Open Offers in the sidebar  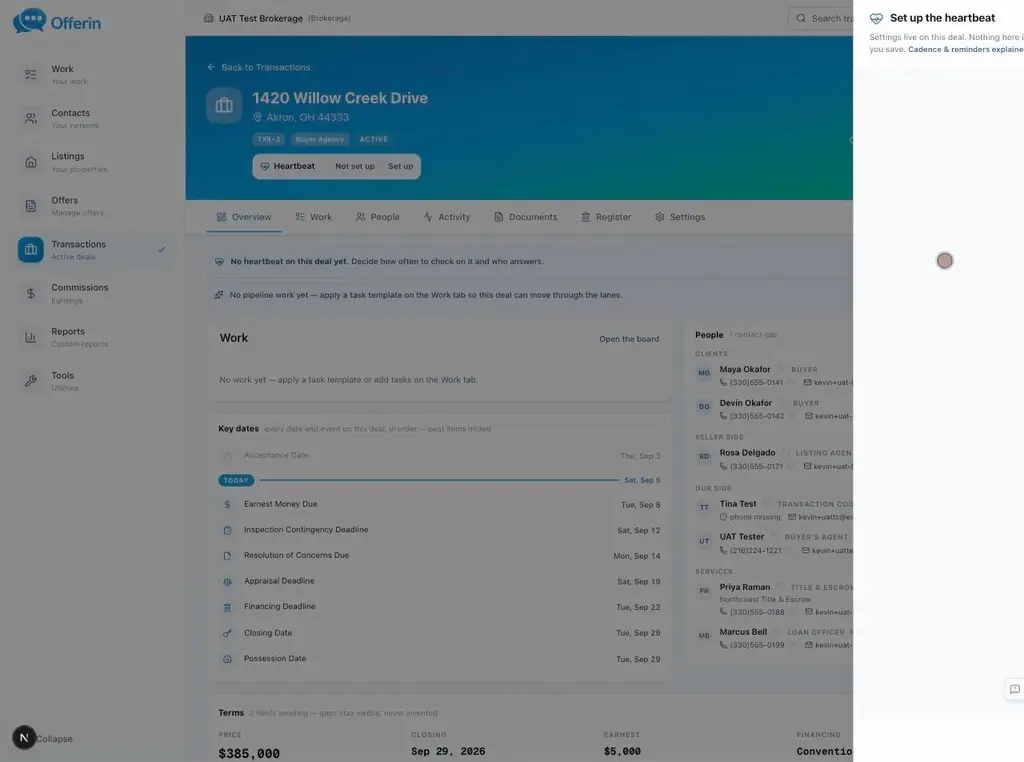94,206
